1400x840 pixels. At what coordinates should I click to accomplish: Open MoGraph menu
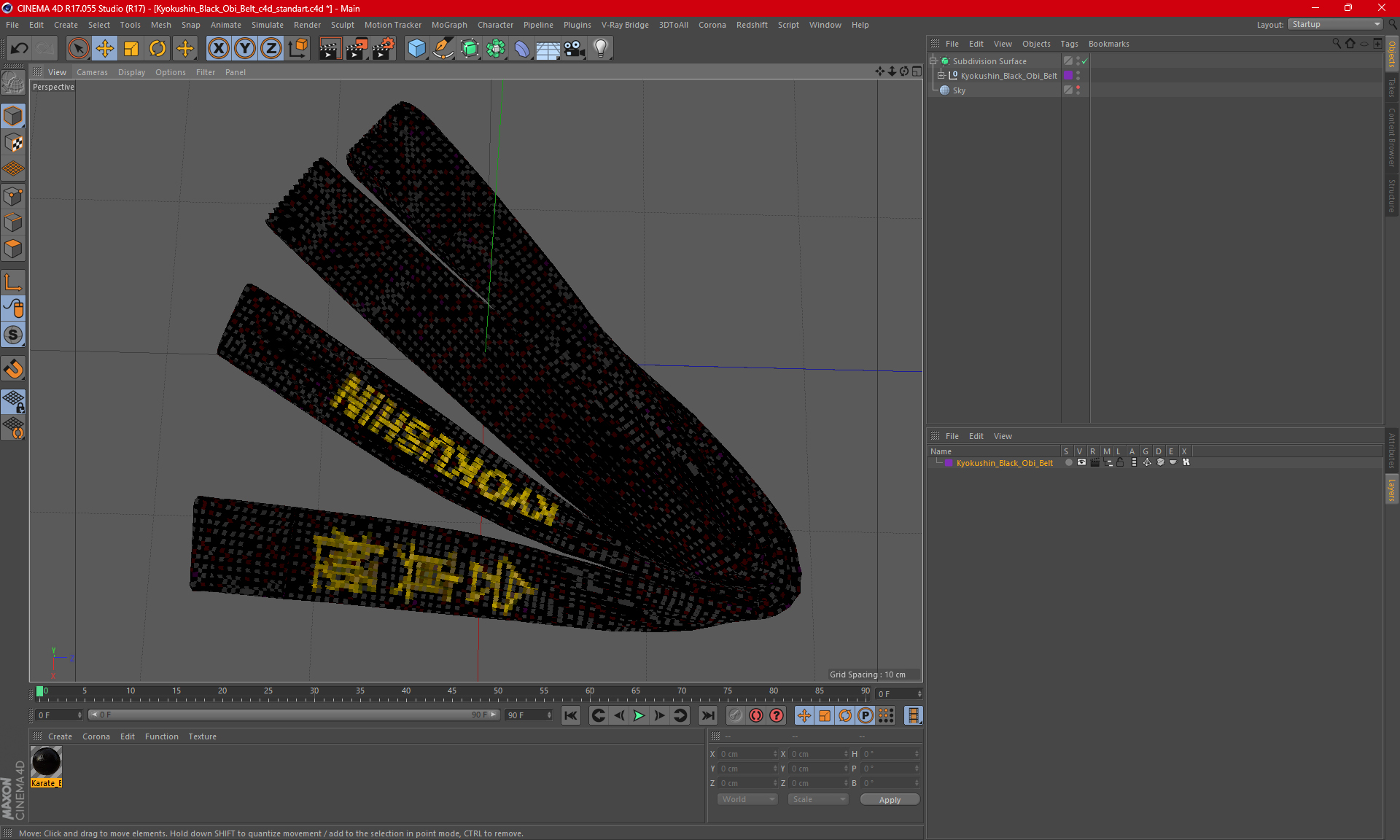449,25
